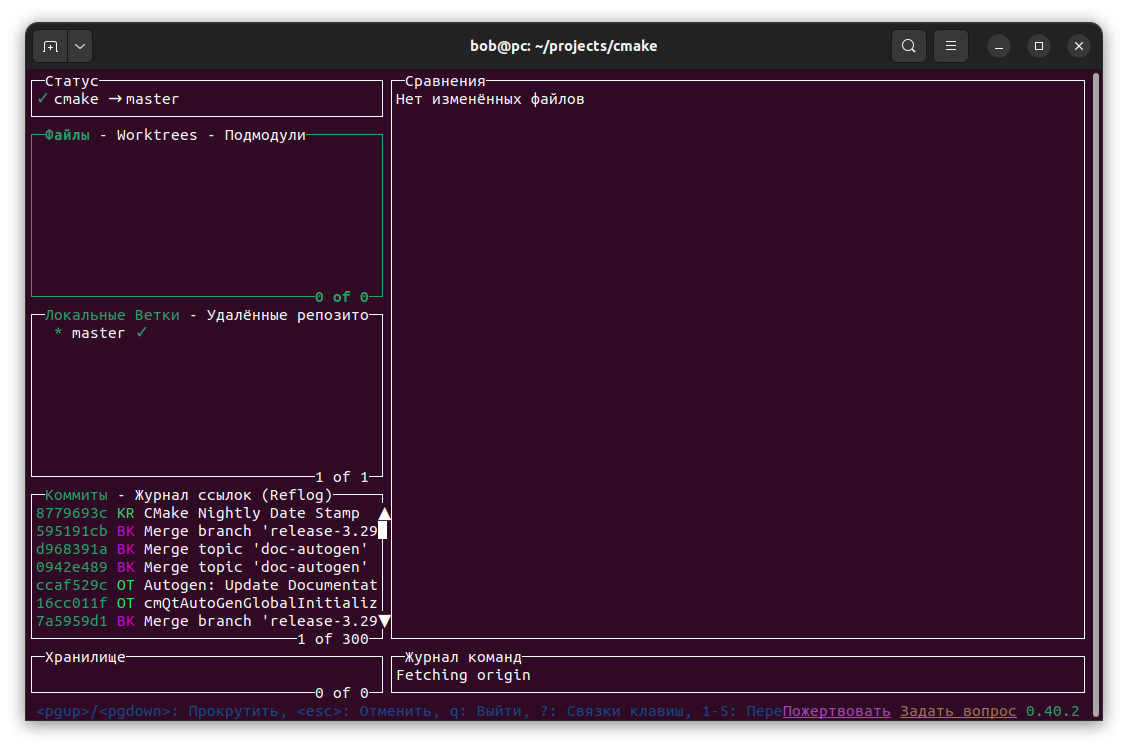
Task: Switch to the Подмодули tab
Action: point(265,135)
